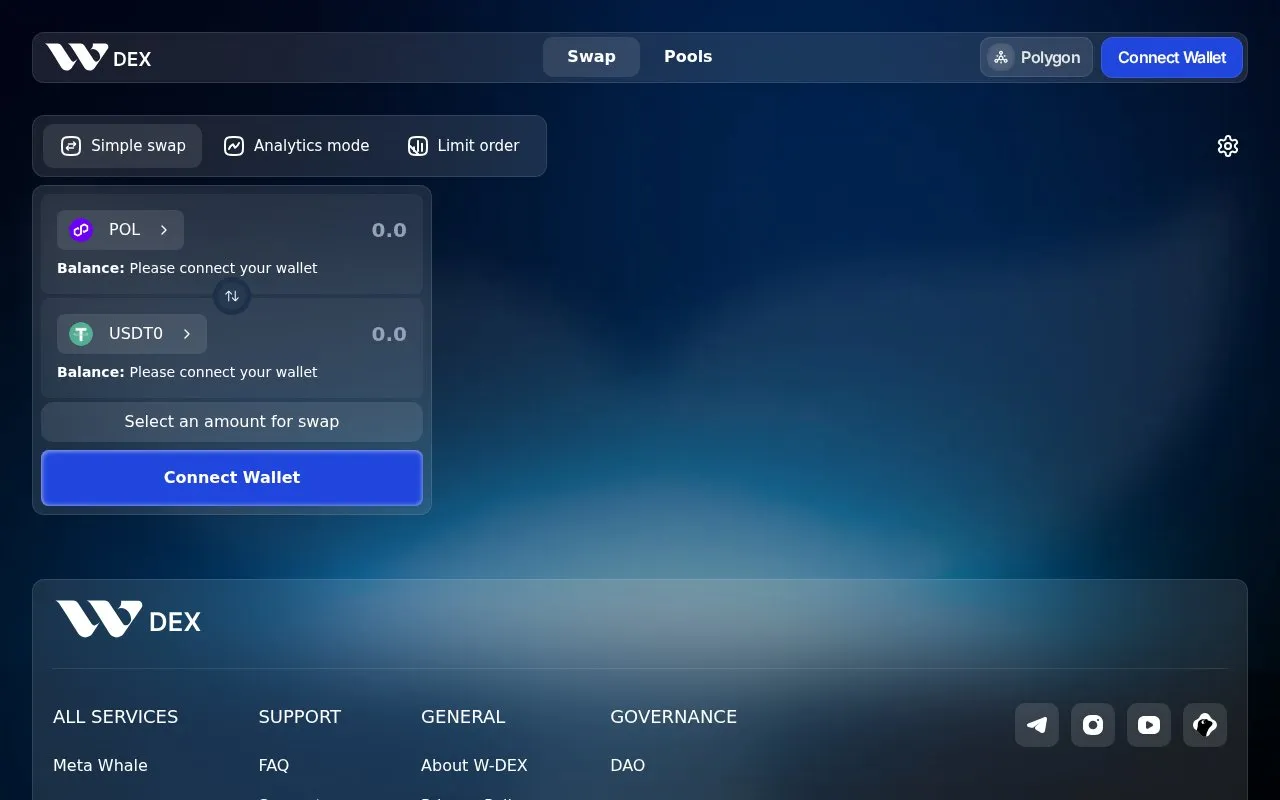Open the FAQ footer link

(274, 765)
